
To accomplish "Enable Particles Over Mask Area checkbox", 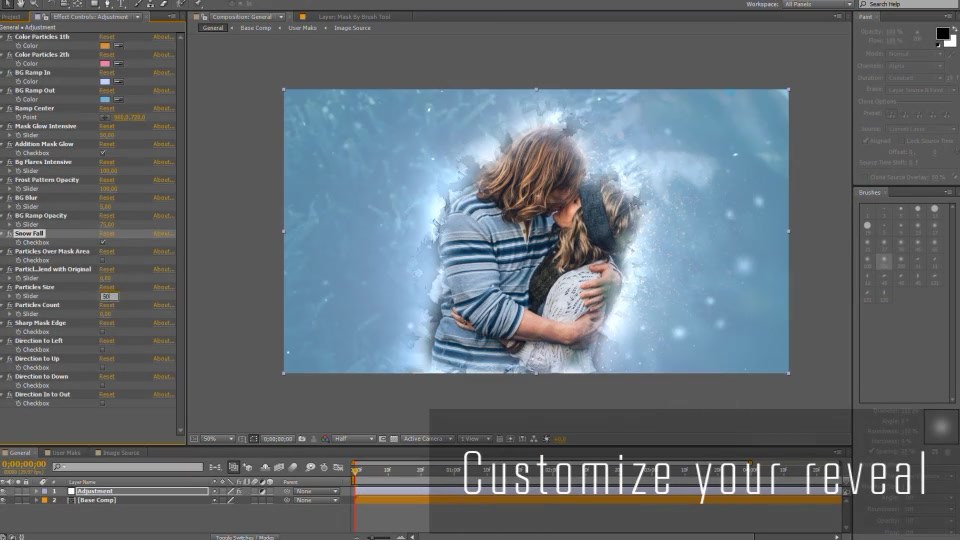I will 103,260.
